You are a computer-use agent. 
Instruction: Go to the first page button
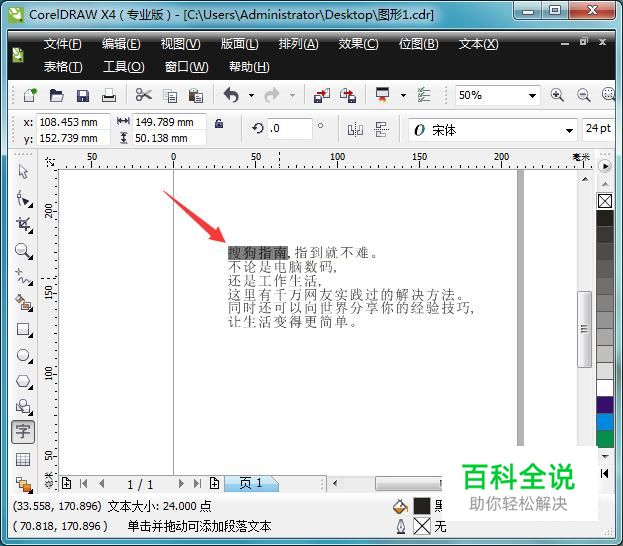click(x=83, y=484)
